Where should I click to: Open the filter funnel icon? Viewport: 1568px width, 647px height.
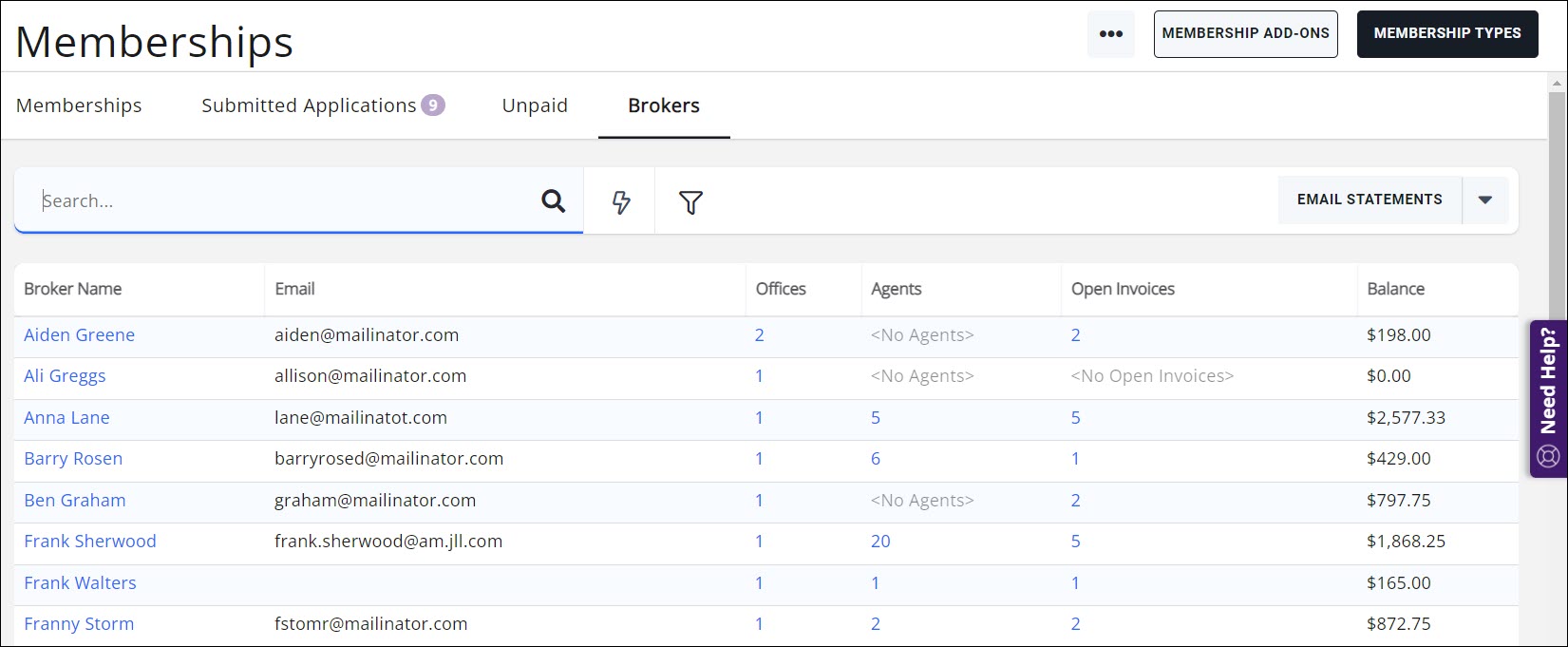[x=690, y=201]
